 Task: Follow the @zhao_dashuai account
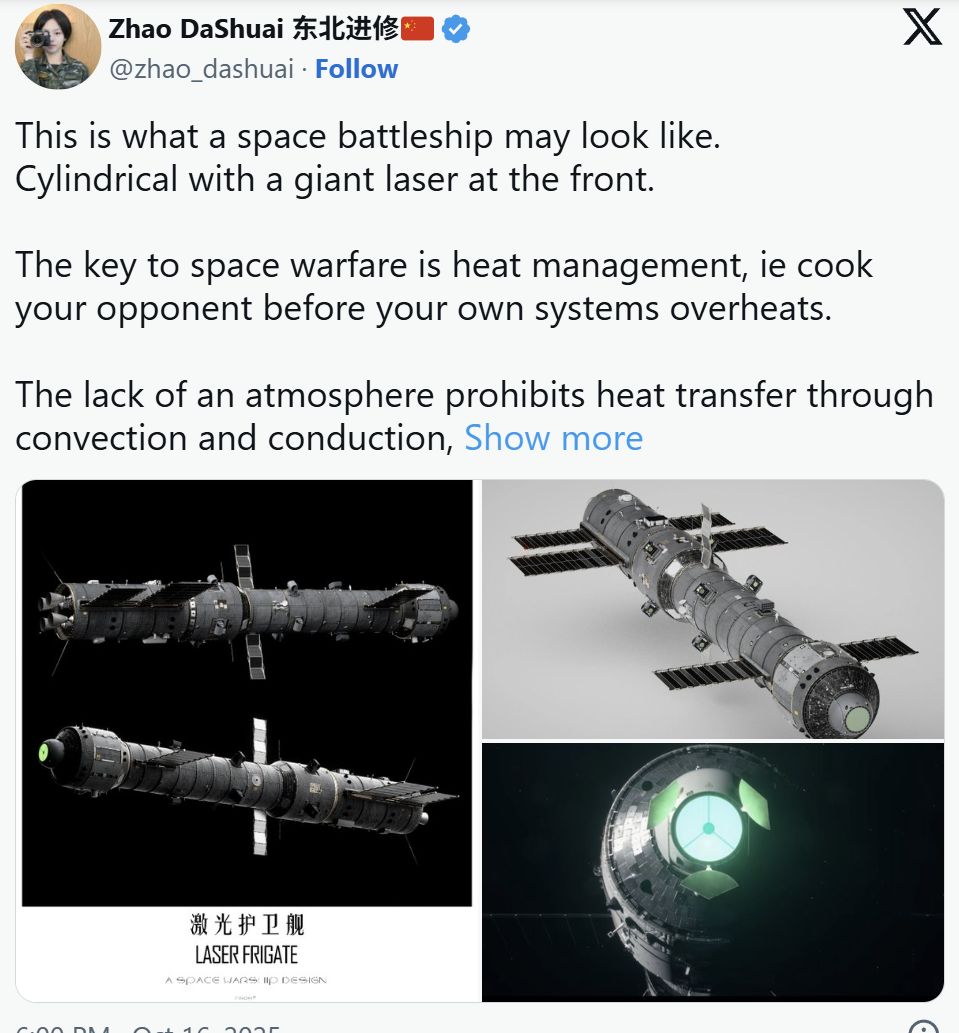tap(356, 69)
